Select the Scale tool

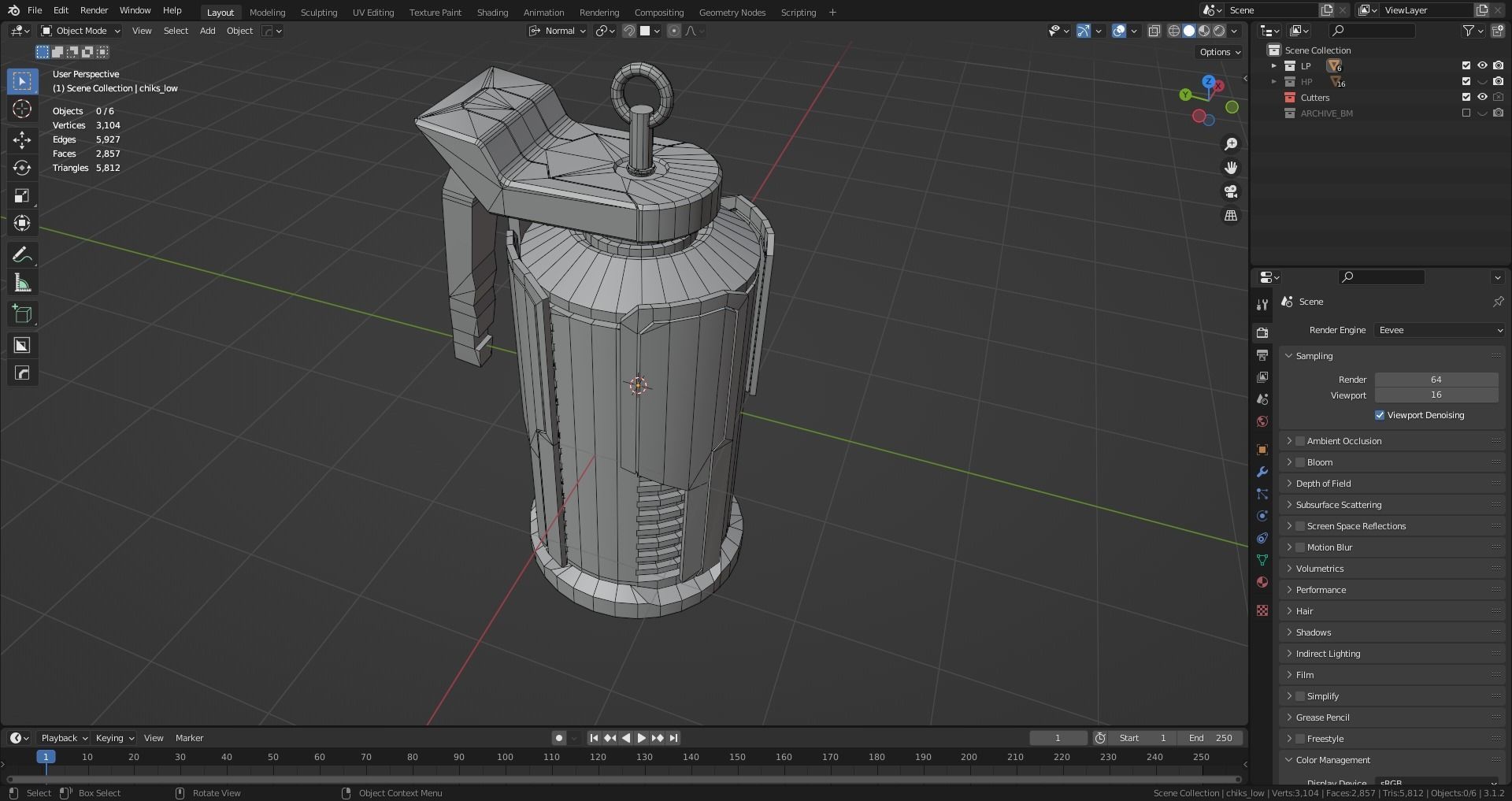click(22, 195)
